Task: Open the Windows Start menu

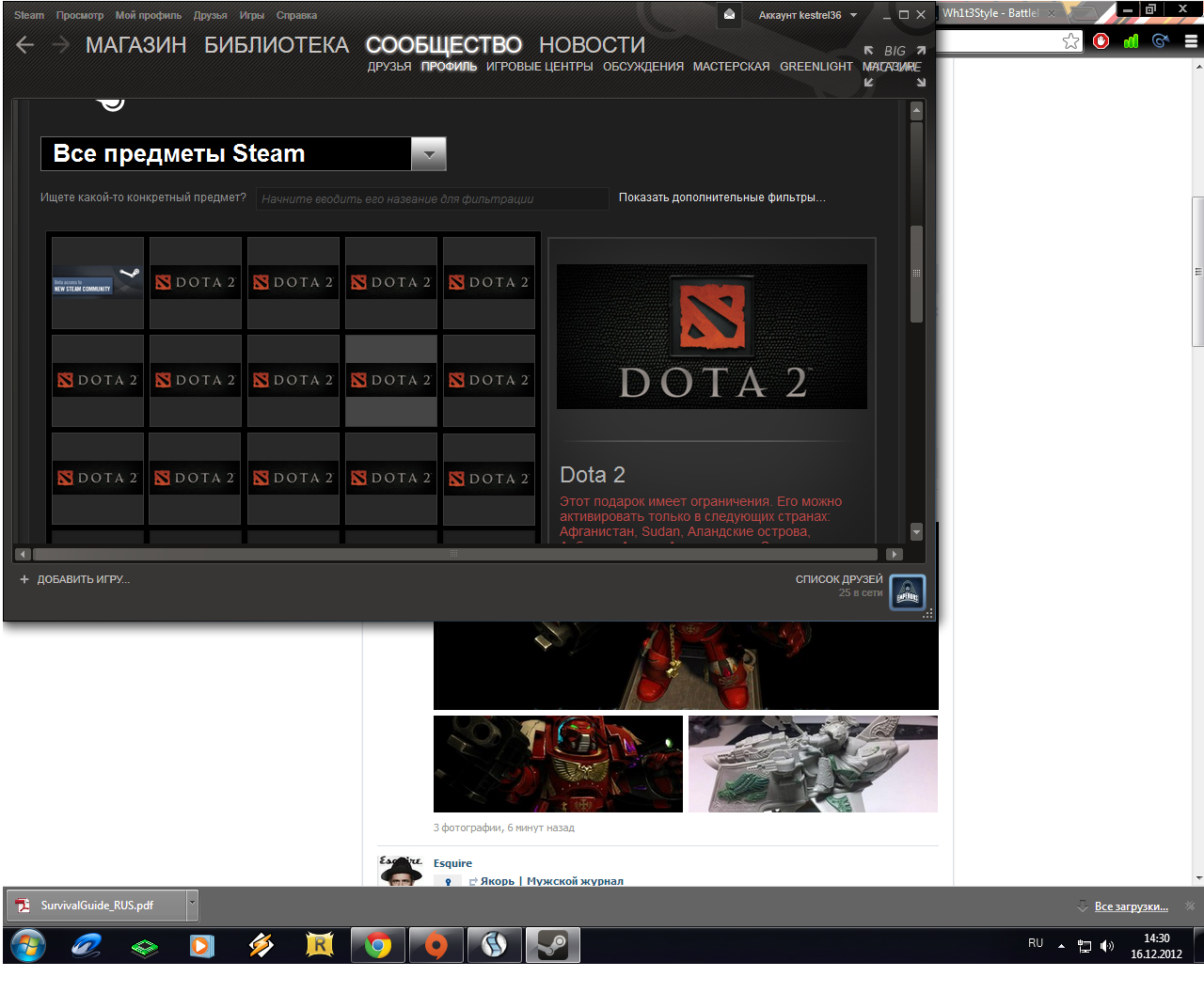Action: [x=27, y=945]
